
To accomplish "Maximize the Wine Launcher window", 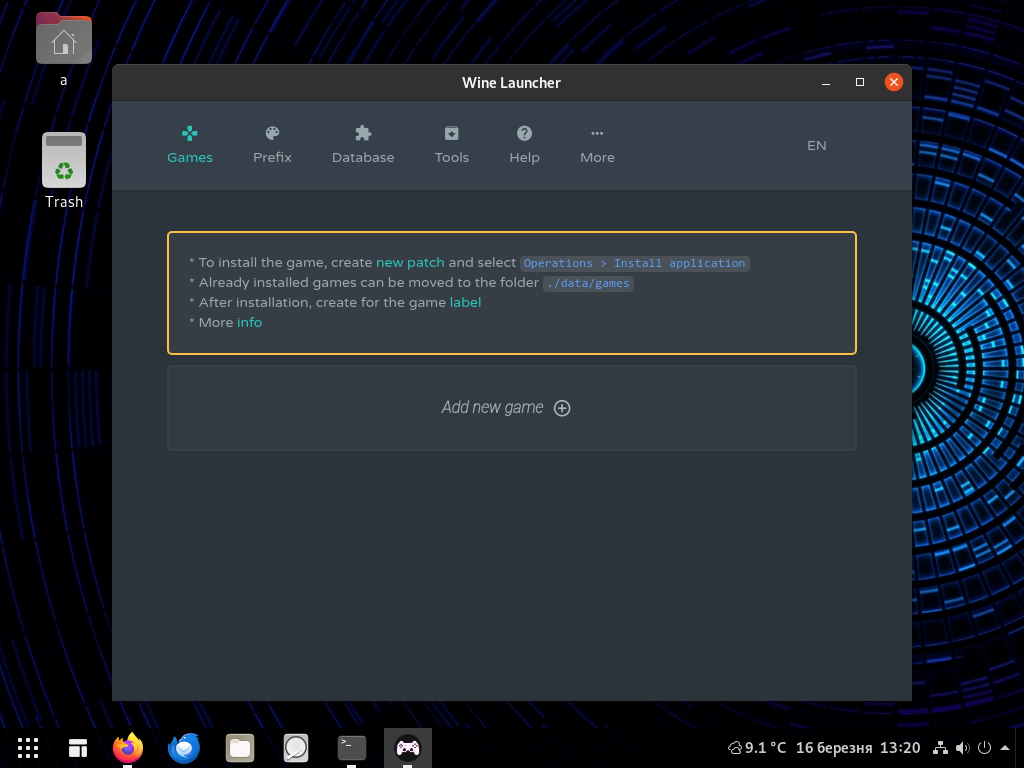I will pyautogui.click(x=859, y=82).
